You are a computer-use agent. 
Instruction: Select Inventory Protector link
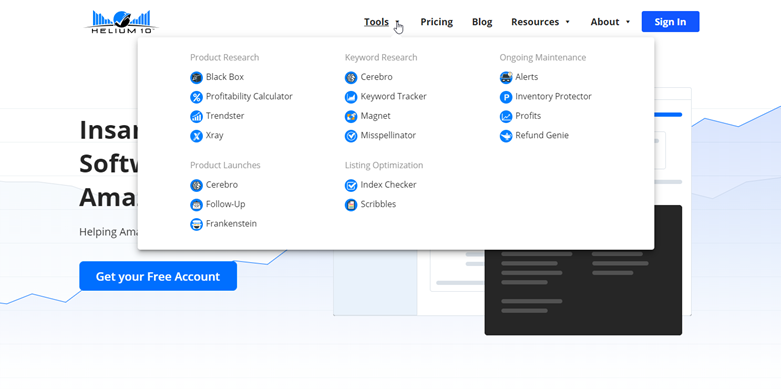click(553, 96)
